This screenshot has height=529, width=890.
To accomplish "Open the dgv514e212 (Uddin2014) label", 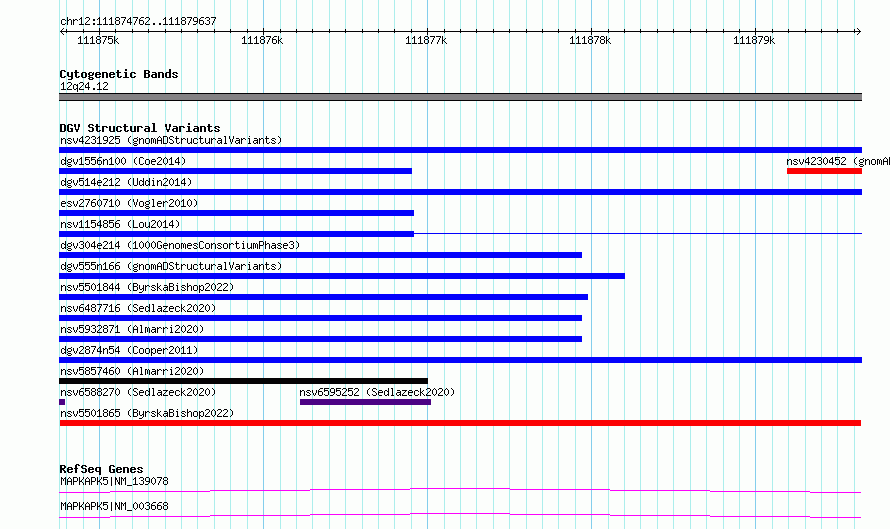I will (126, 182).
